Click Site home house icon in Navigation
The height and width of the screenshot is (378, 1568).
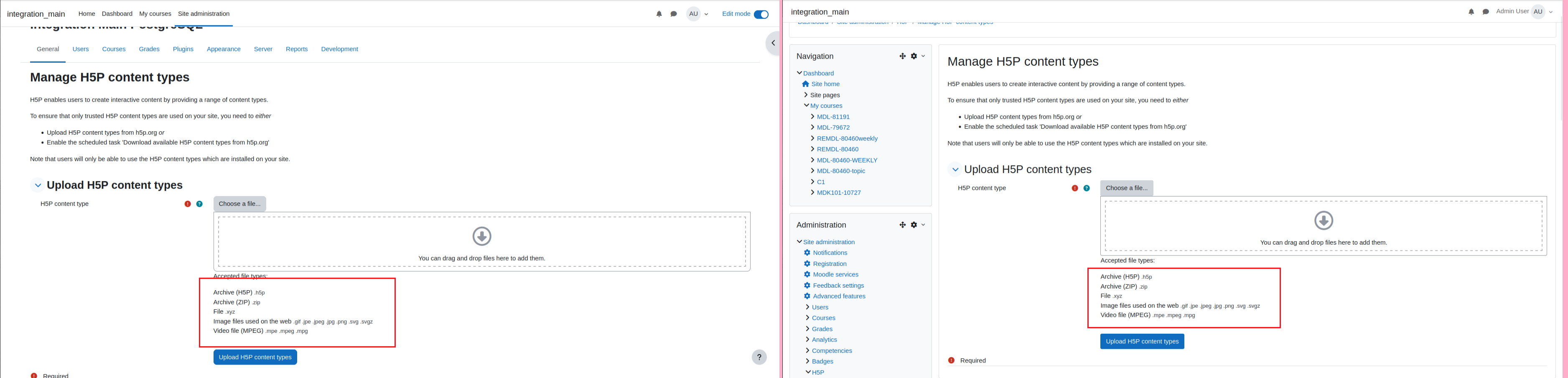click(805, 84)
